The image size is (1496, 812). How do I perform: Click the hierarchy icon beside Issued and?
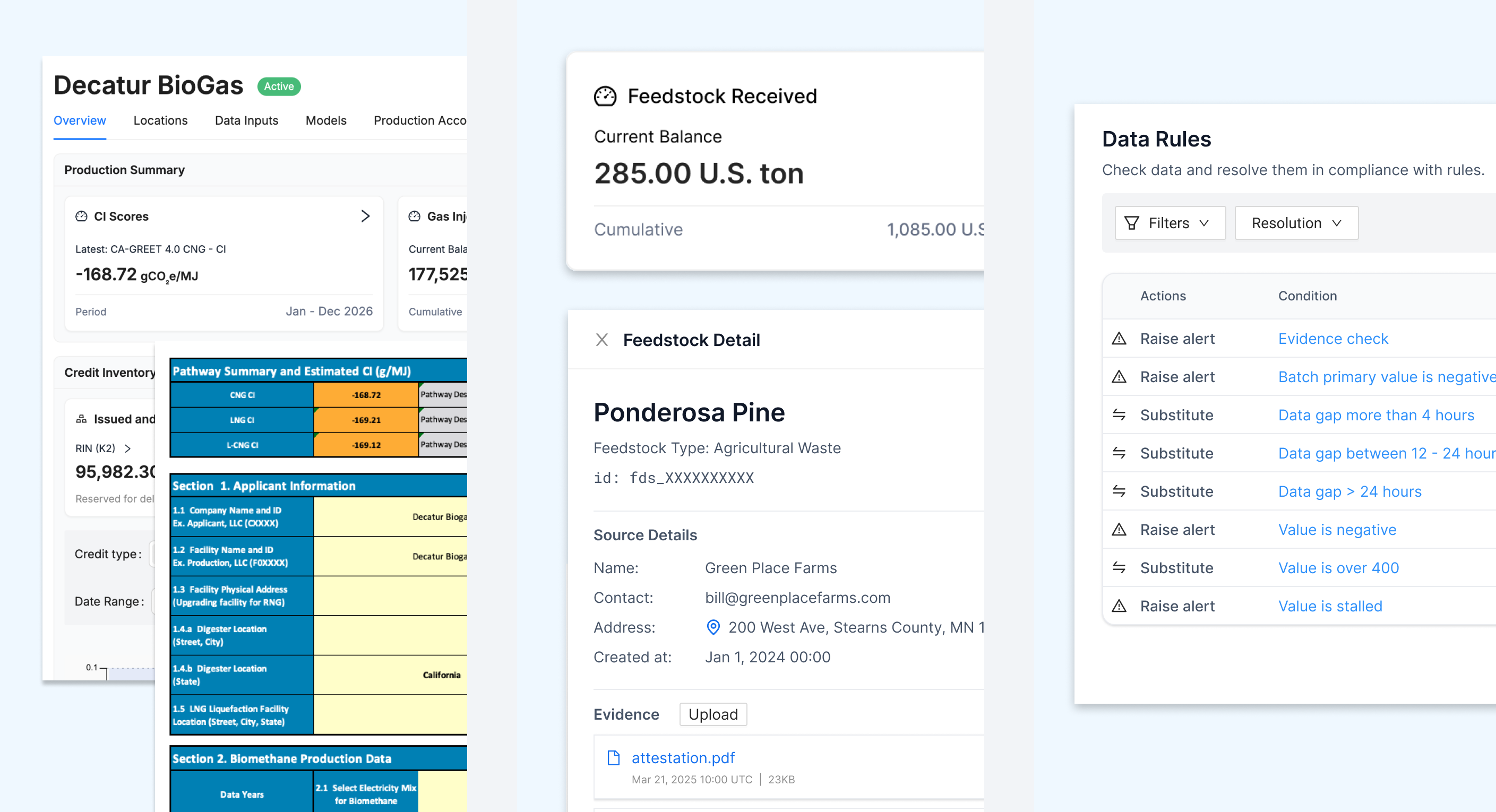(81, 419)
